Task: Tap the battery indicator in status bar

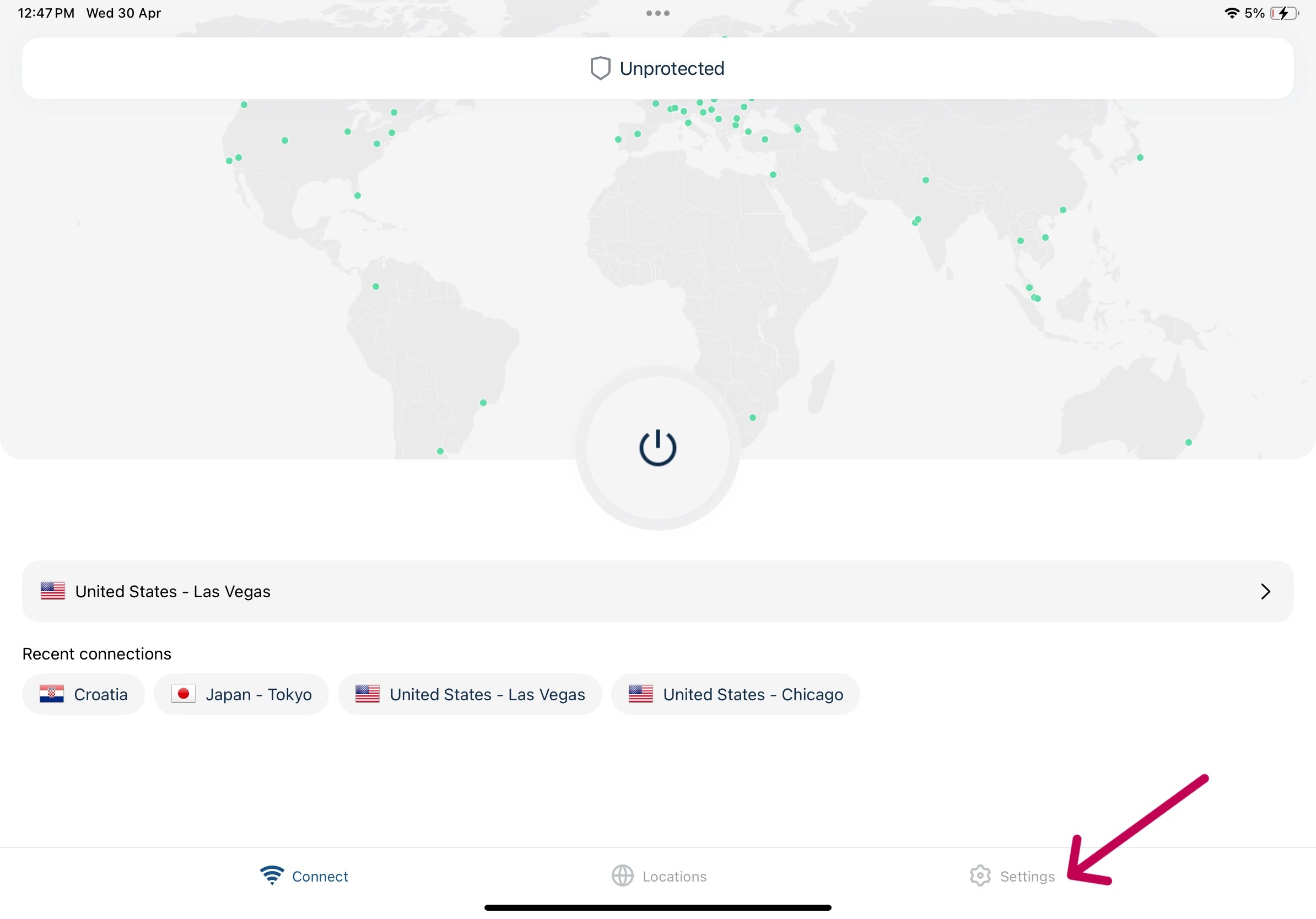Action: [1284, 13]
